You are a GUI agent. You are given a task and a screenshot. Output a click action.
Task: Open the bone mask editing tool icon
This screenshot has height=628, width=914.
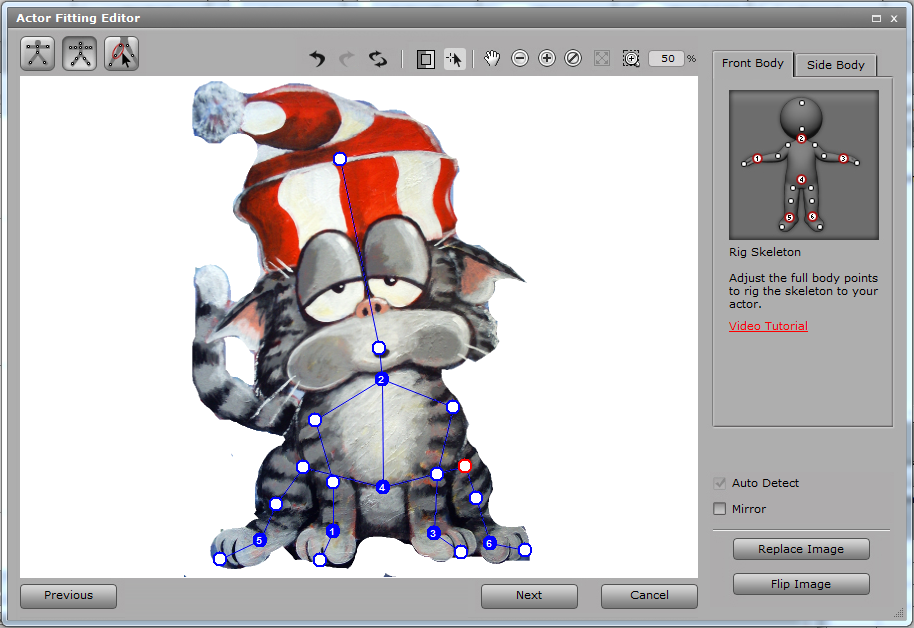[121, 53]
